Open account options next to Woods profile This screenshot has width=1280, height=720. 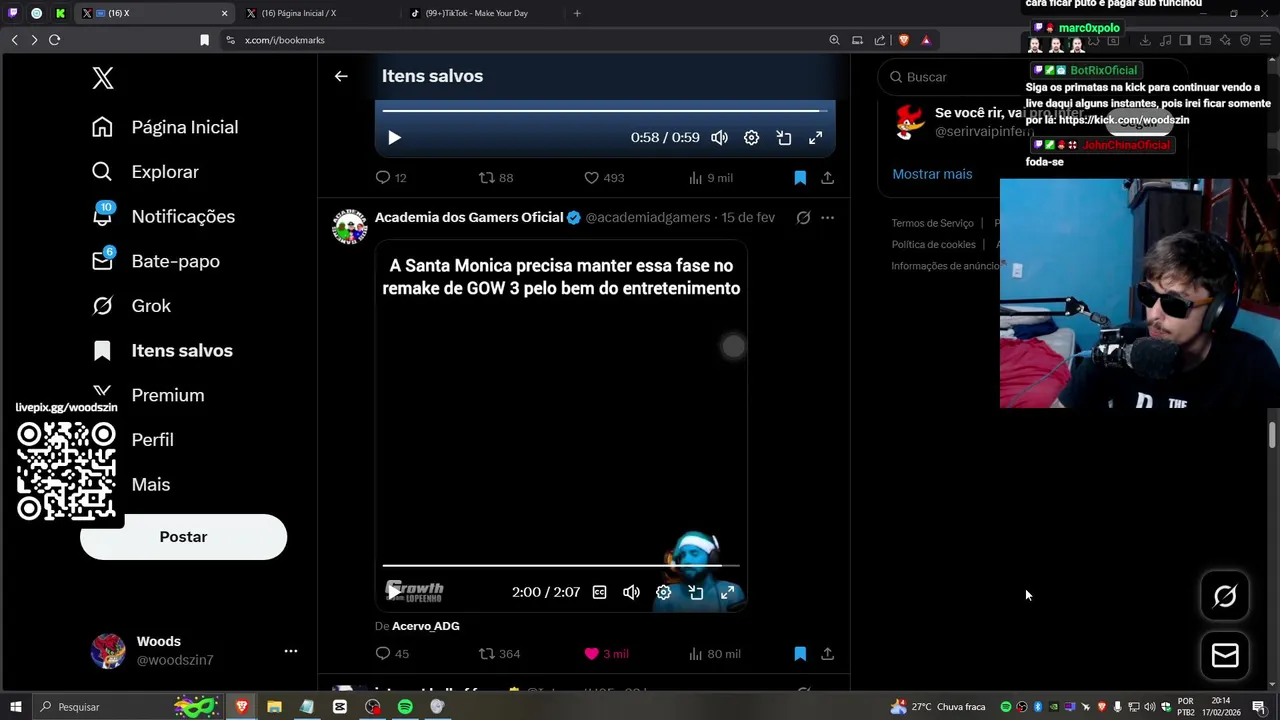pos(291,651)
